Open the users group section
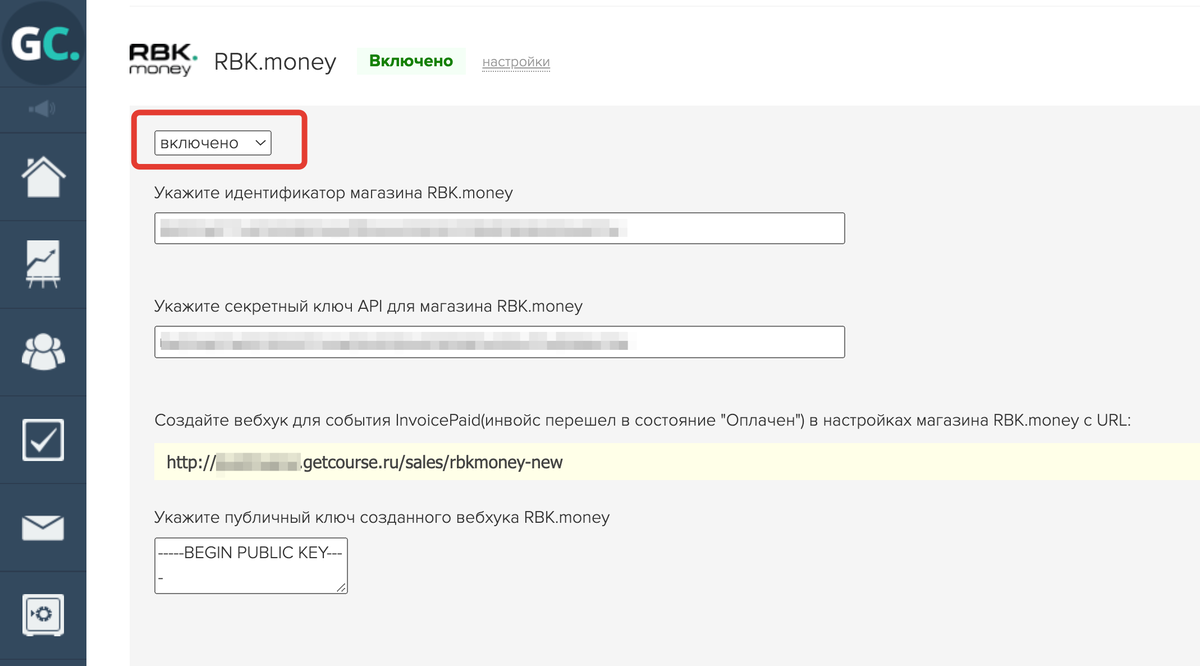Image resolution: width=1200 pixels, height=666 pixels. pyautogui.click(x=43, y=351)
